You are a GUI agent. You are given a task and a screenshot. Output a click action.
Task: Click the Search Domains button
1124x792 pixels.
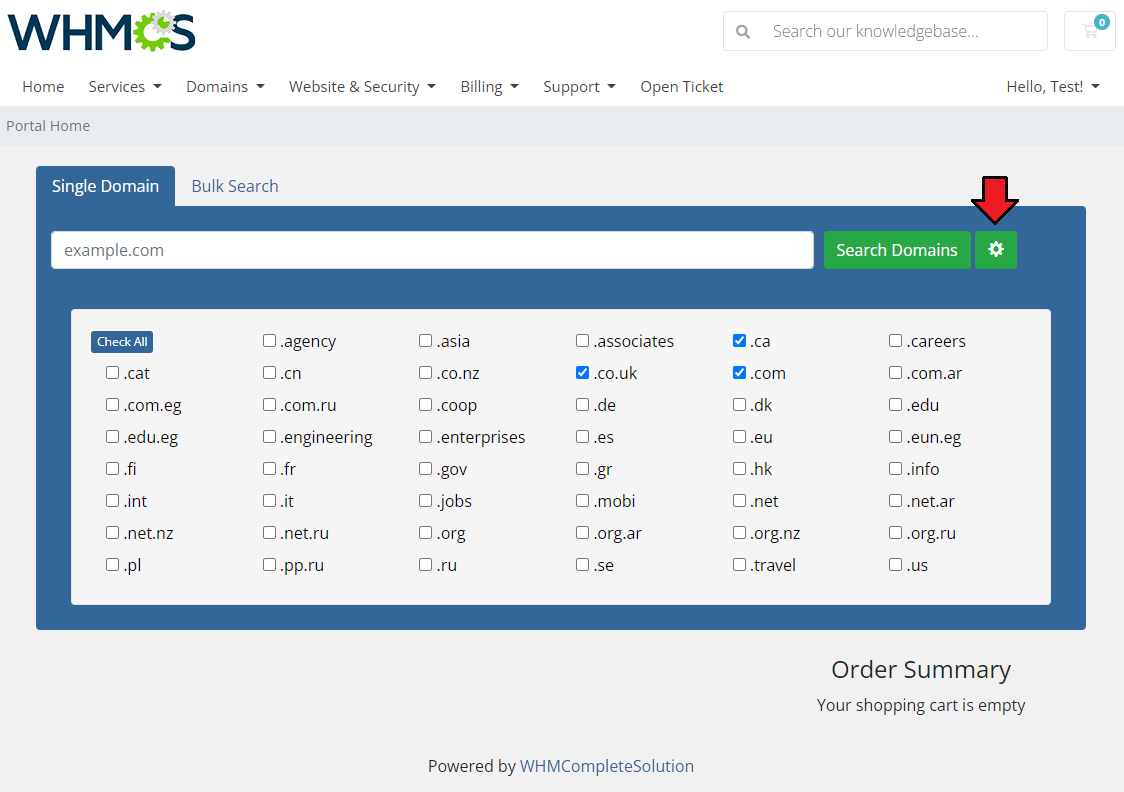897,249
